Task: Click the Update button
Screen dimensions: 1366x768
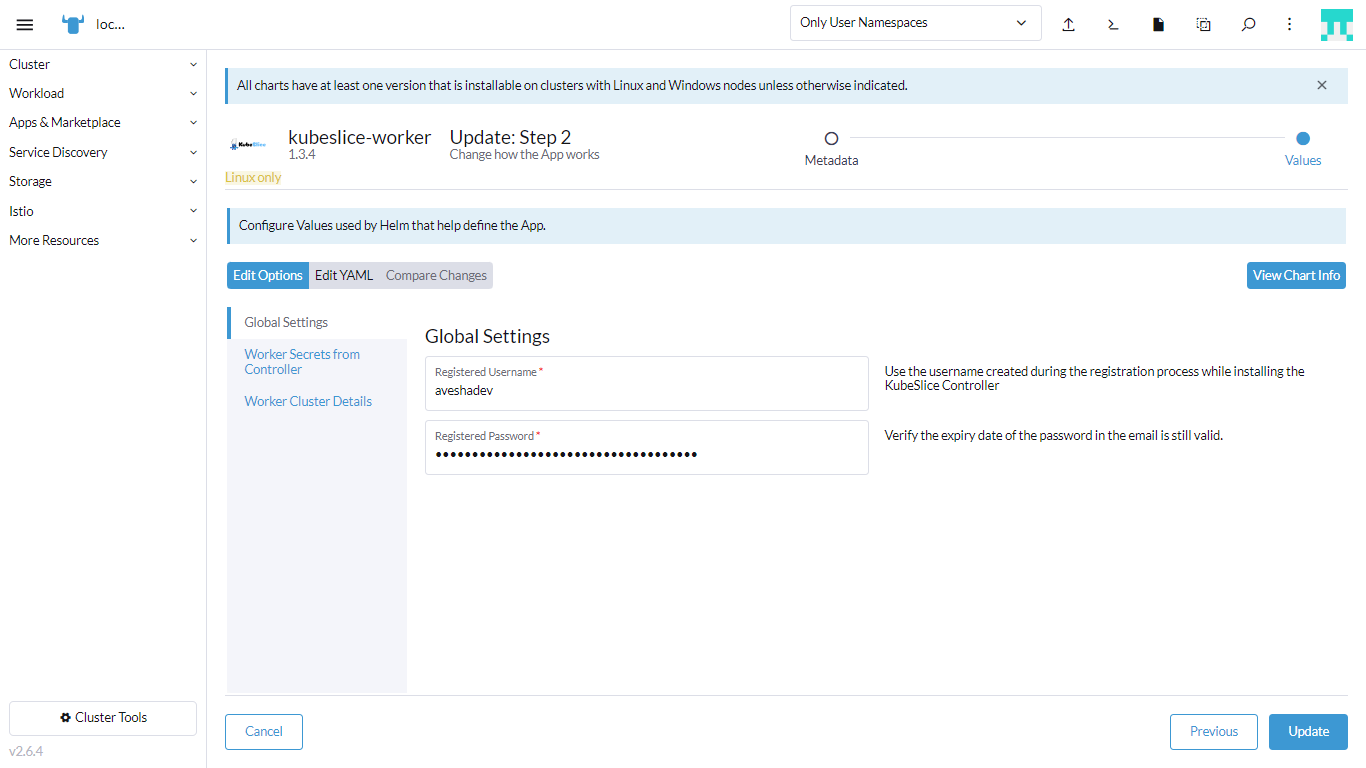Action: [1308, 731]
